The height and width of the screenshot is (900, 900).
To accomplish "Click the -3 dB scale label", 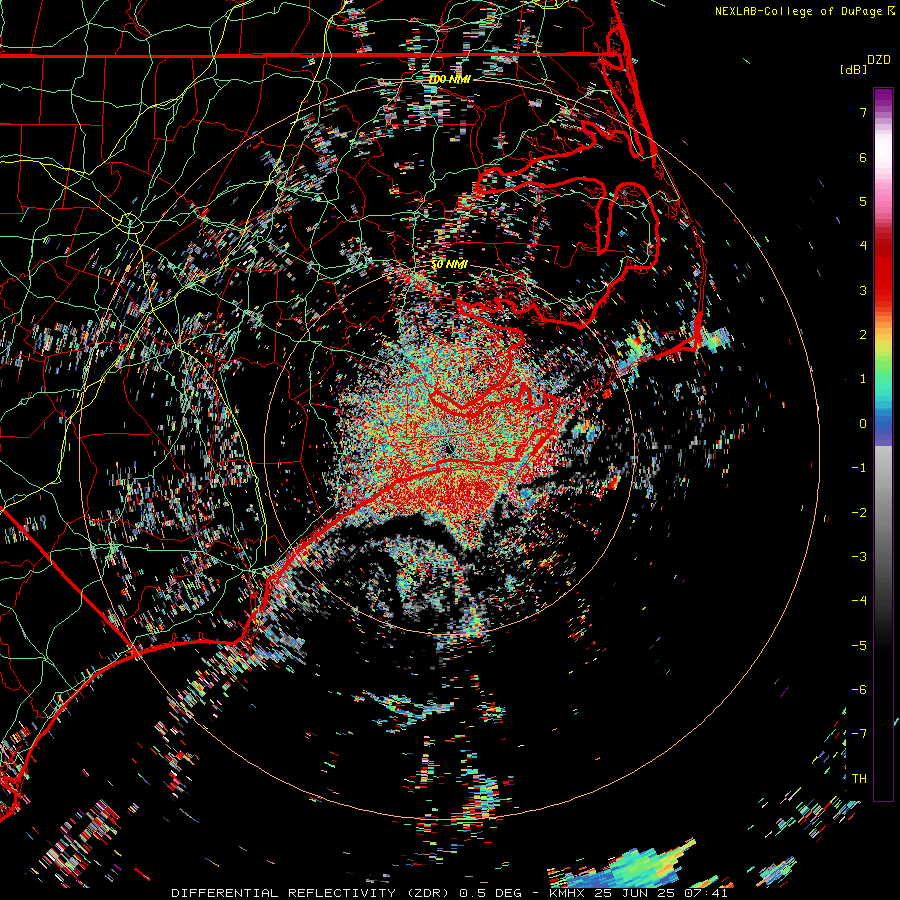I will [x=859, y=557].
